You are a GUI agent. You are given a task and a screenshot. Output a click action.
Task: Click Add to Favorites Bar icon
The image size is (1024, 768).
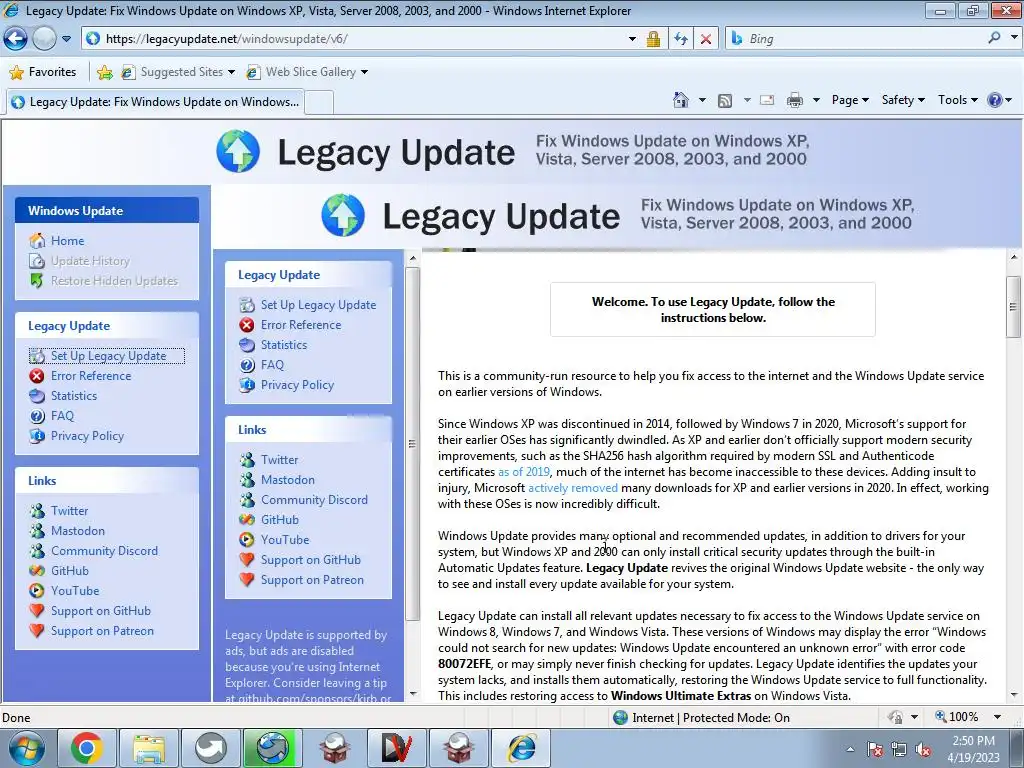pos(104,72)
